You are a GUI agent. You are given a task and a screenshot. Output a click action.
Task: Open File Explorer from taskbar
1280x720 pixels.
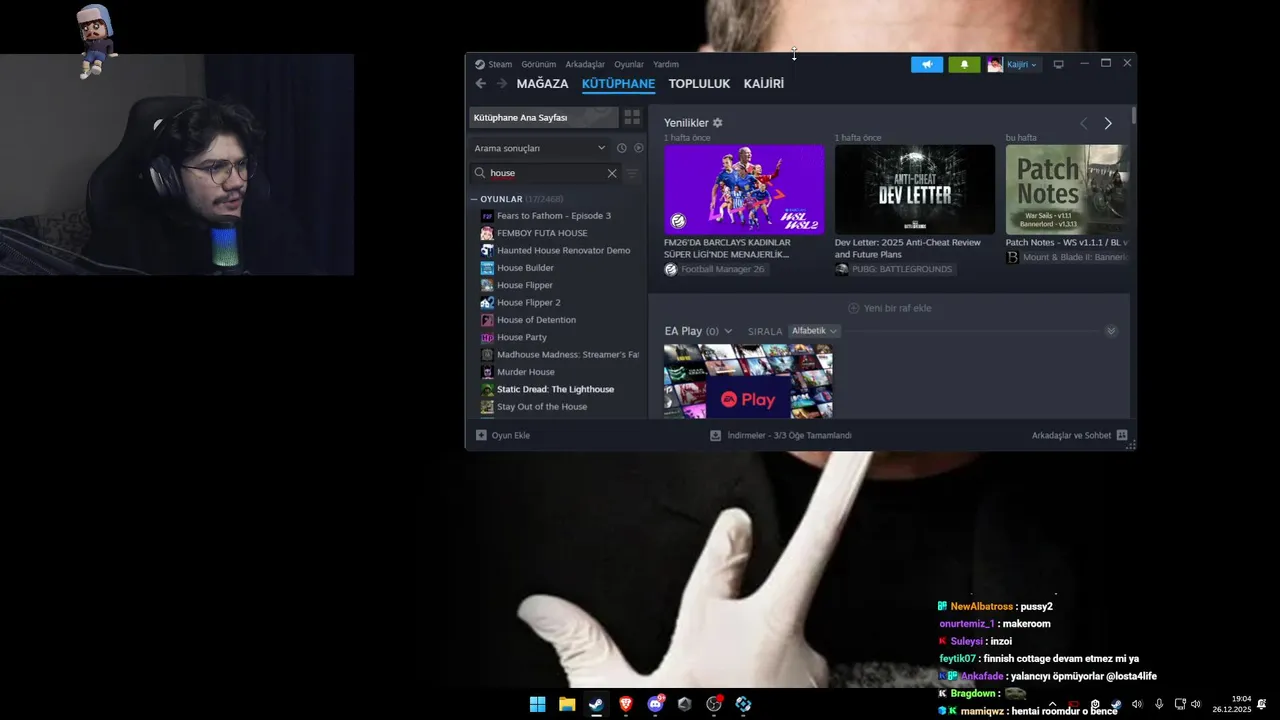tap(567, 704)
